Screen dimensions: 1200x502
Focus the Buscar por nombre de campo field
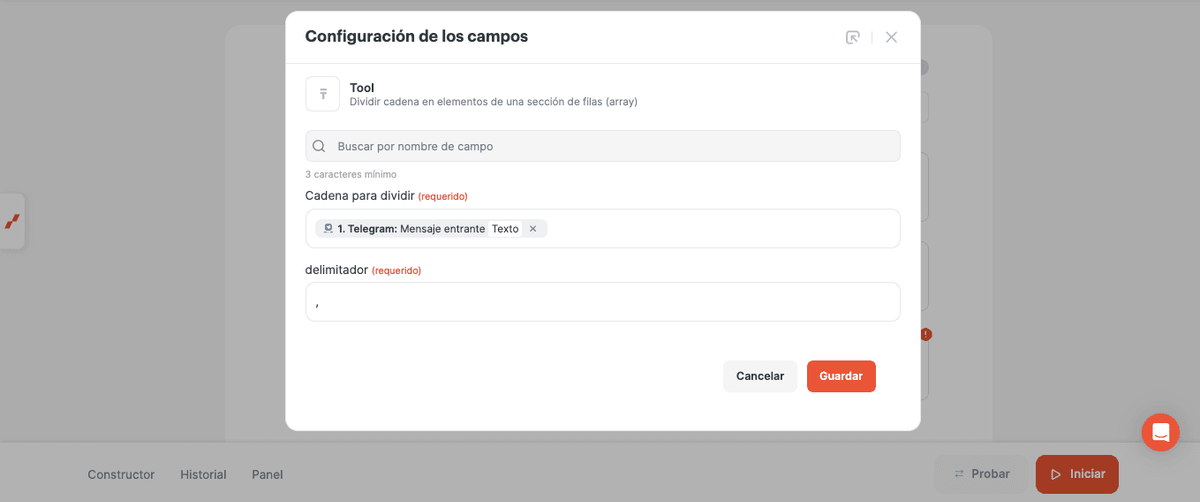click(603, 146)
